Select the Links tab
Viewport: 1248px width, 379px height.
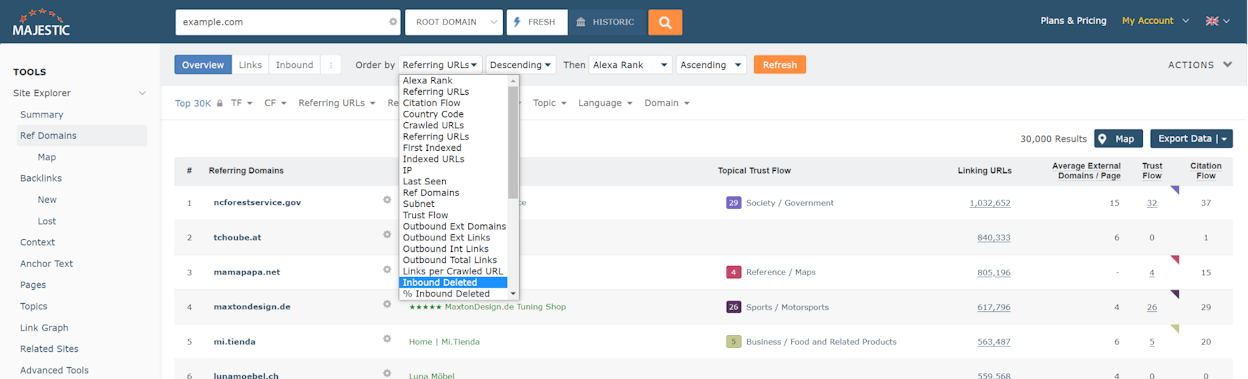click(250, 65)
